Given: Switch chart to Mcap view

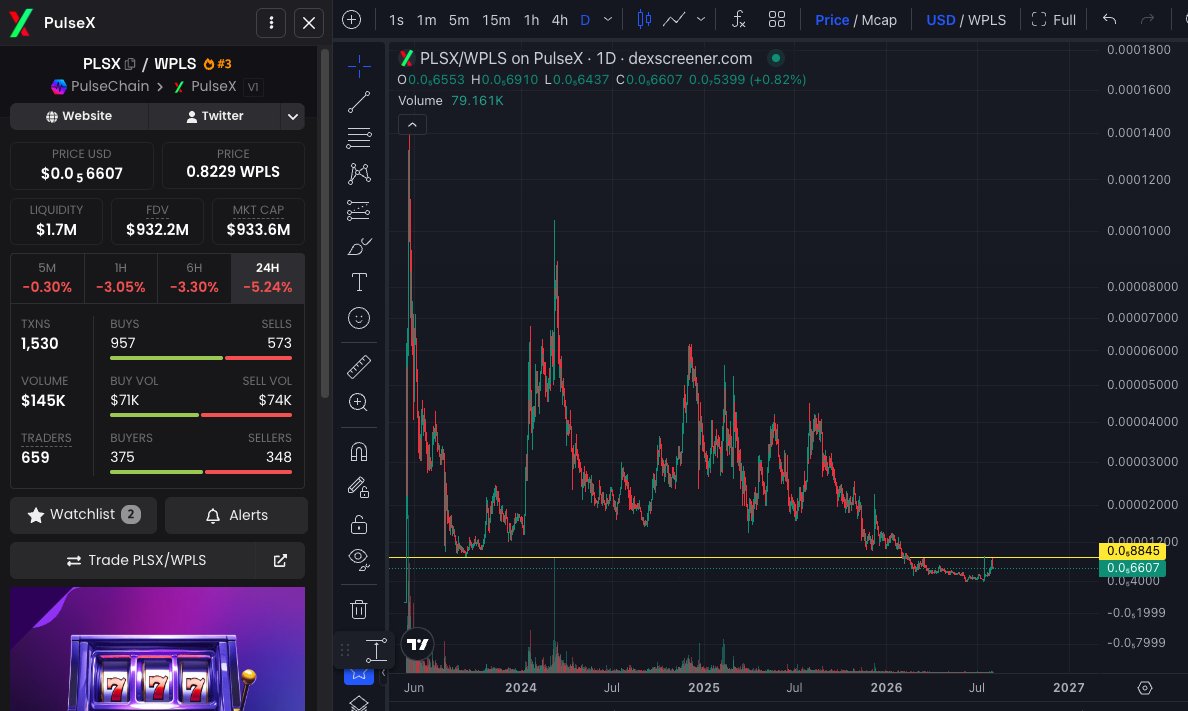Looking at the screenshot, I should 879,20.
